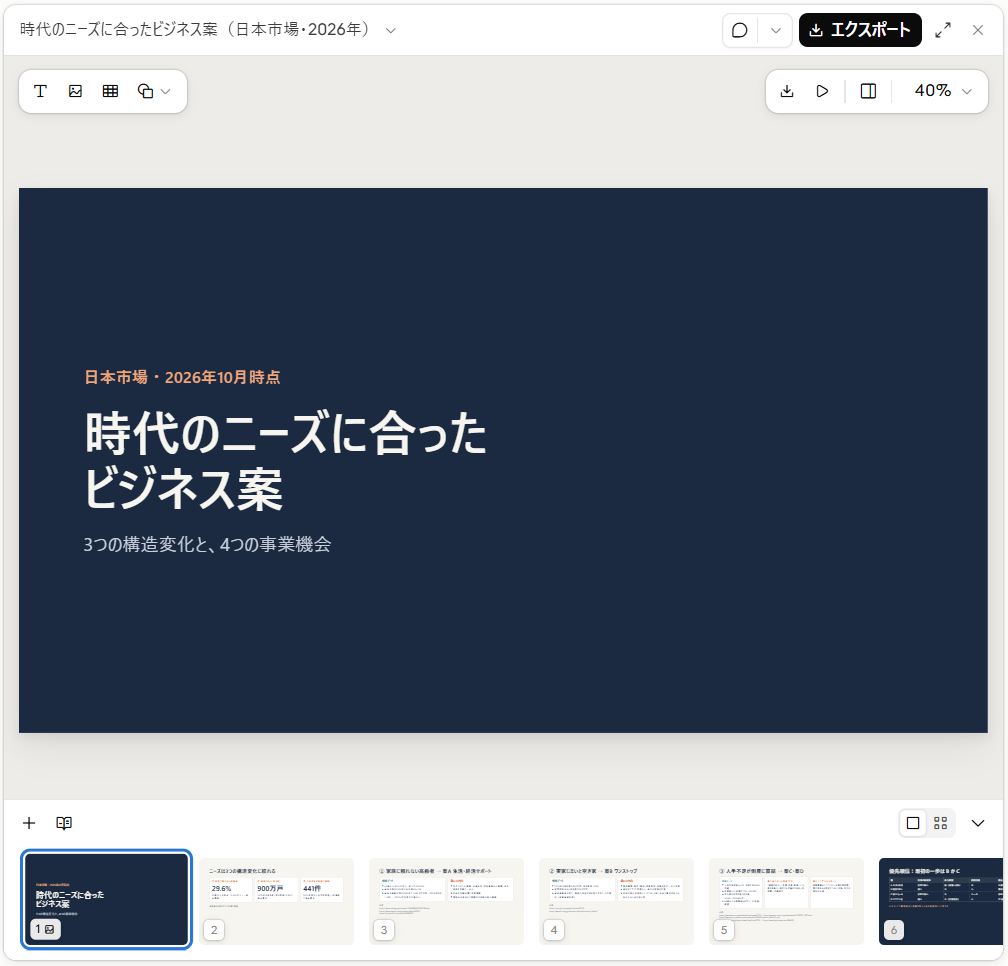Close the presentation panel

(978, 30)
